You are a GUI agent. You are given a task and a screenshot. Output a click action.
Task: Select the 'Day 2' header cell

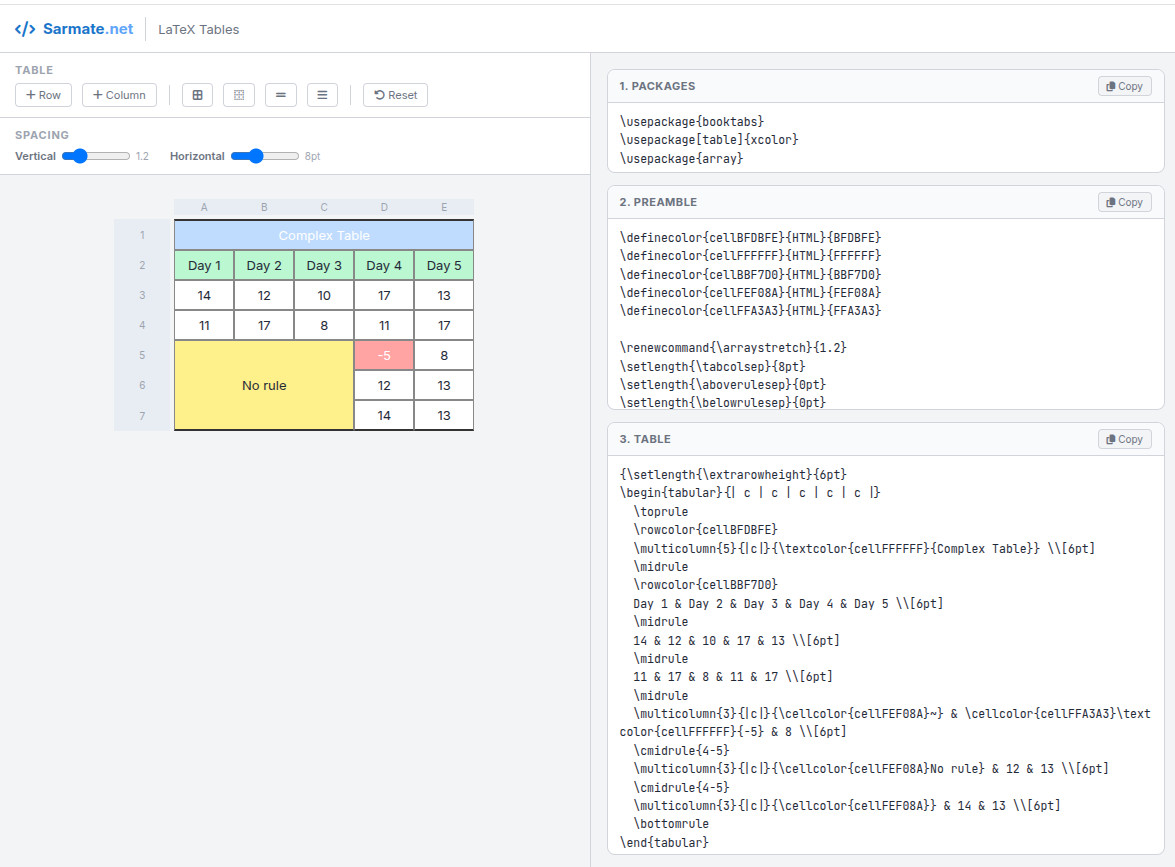[264, 265]
